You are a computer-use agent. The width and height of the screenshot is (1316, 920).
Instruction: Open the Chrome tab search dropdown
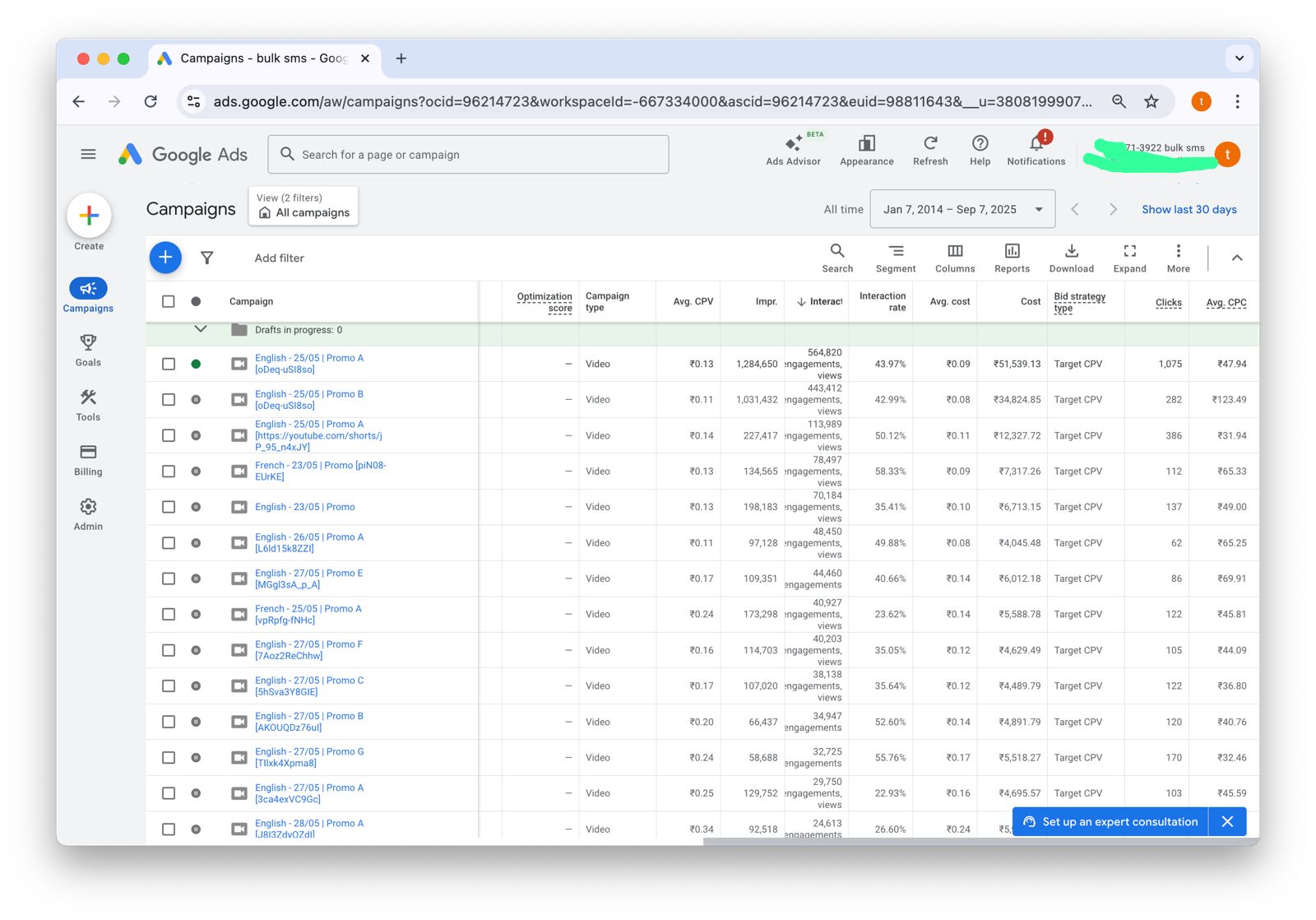pyautogui.click(x=1239, y=58)
